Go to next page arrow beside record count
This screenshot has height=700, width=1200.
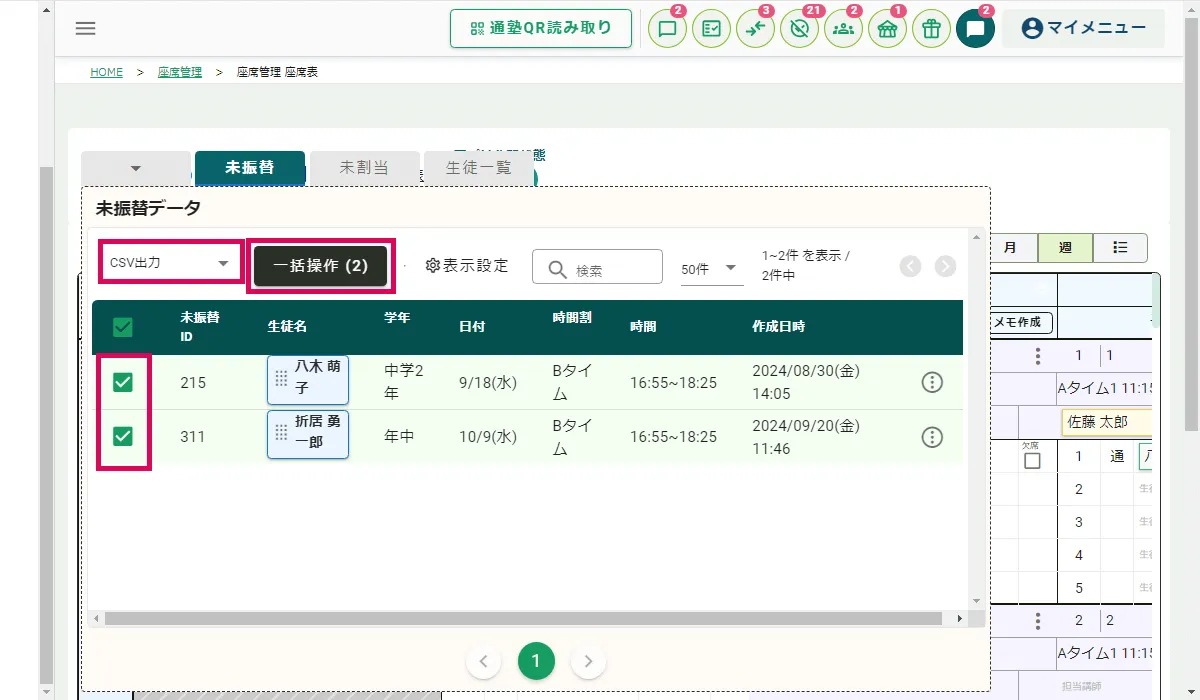(945, 266)
